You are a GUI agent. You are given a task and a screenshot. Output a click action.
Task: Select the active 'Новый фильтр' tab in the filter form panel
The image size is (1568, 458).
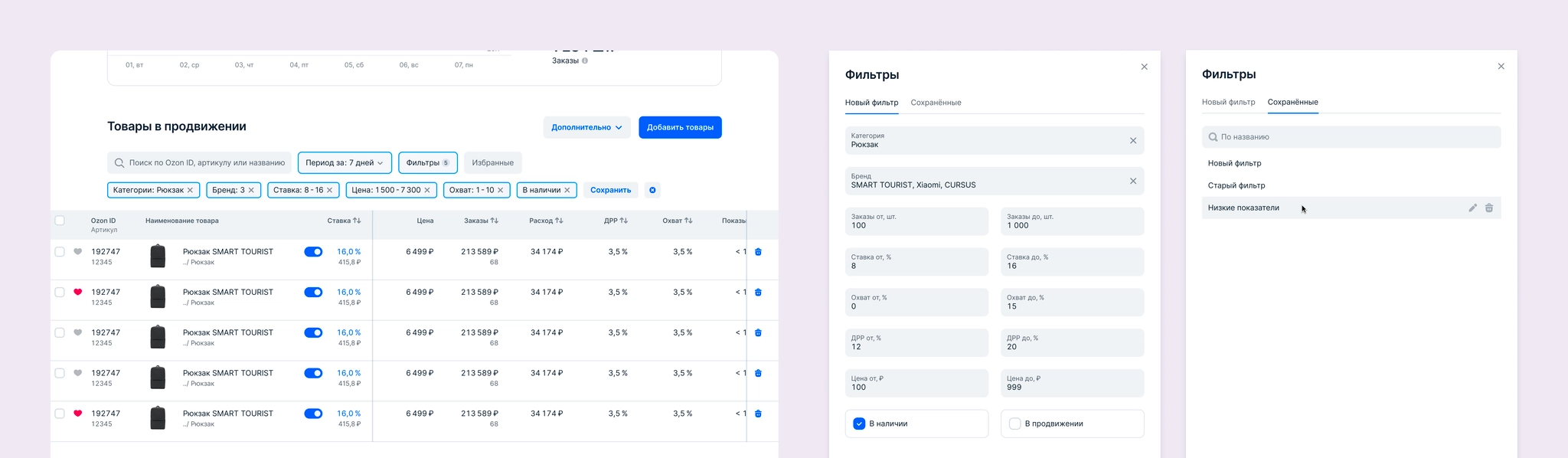point(871,103)
